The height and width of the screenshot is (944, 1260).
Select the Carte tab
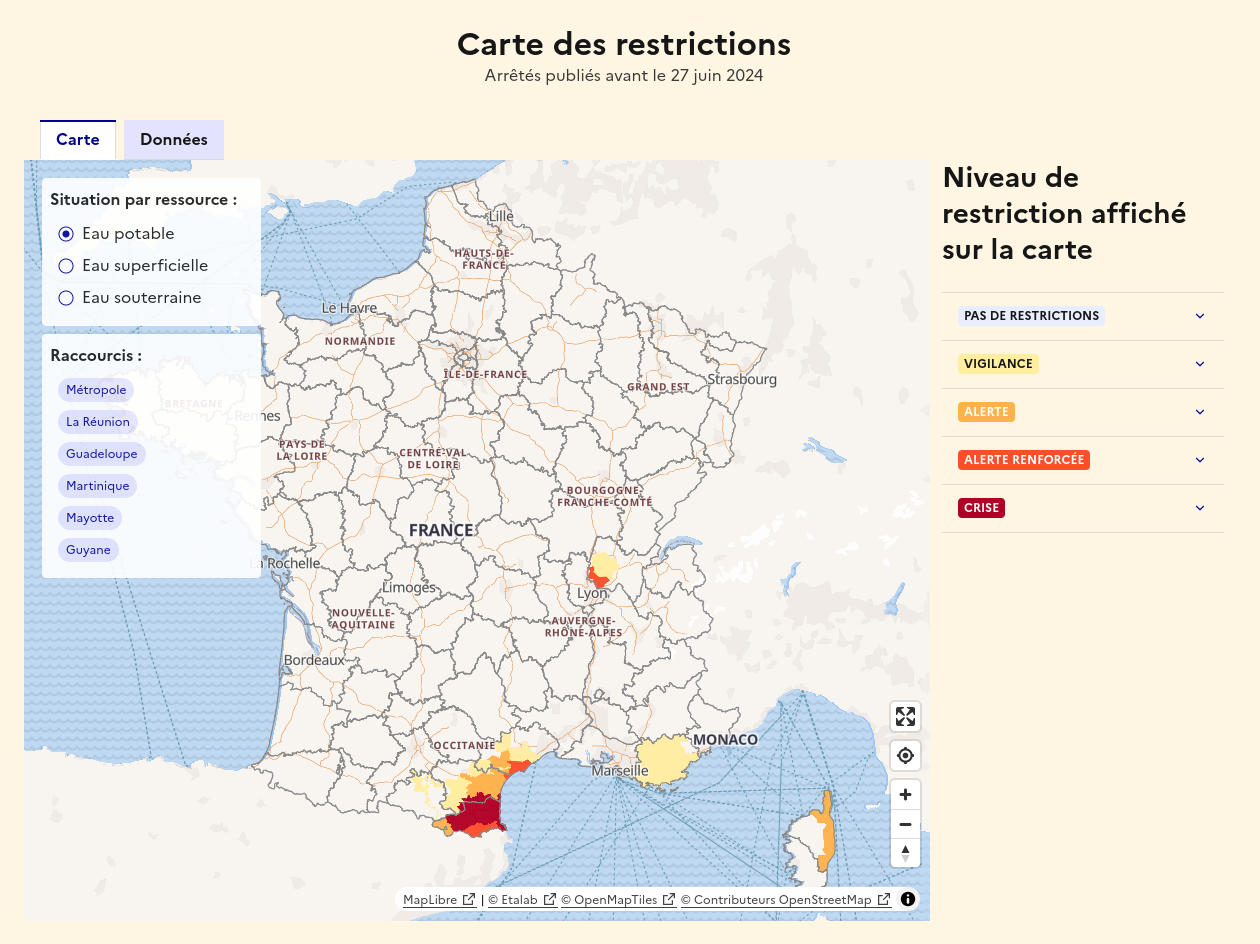click(x=78, y=140)
